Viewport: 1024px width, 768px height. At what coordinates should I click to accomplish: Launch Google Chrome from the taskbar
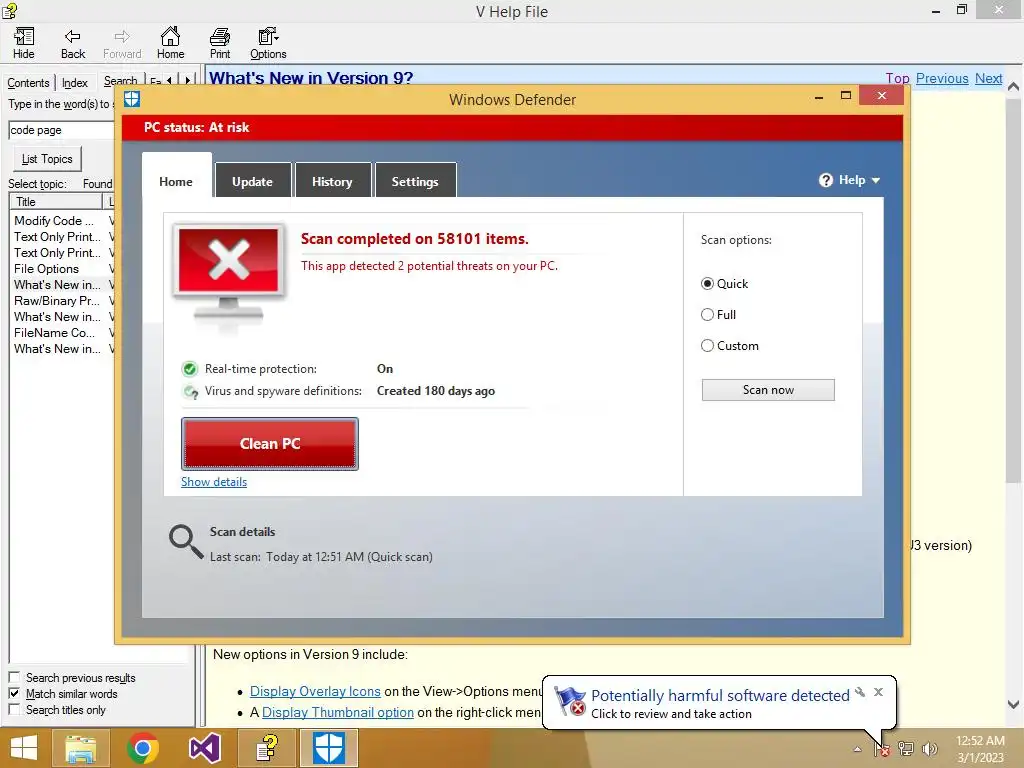pos(142,748)
